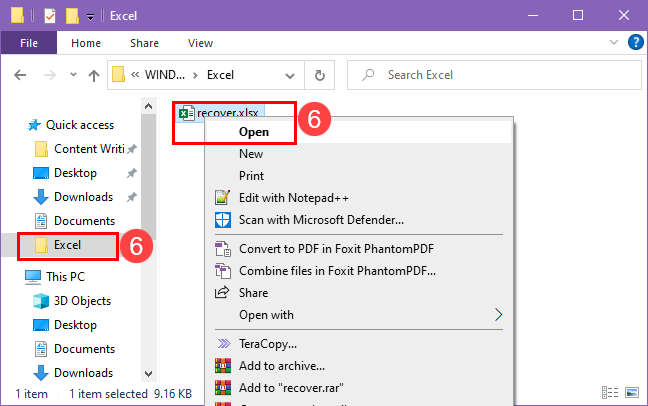Open the Quick Access Toolbar customize dropdown
Viewport: 648px width, 406px height.
tap(90, 17)
